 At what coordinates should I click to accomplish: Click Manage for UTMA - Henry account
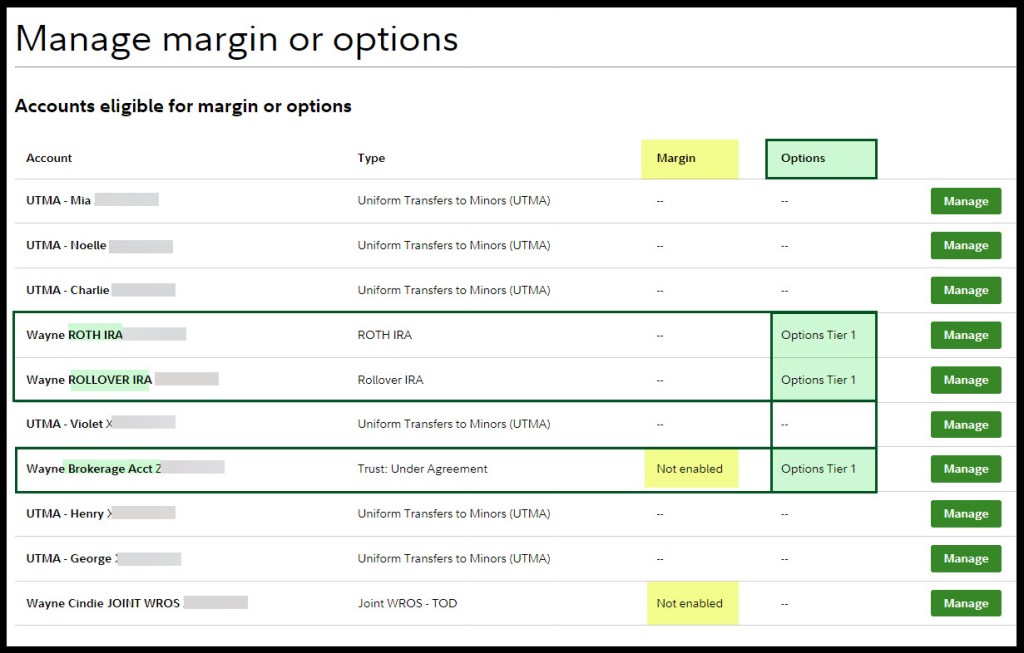pos(965,514)
